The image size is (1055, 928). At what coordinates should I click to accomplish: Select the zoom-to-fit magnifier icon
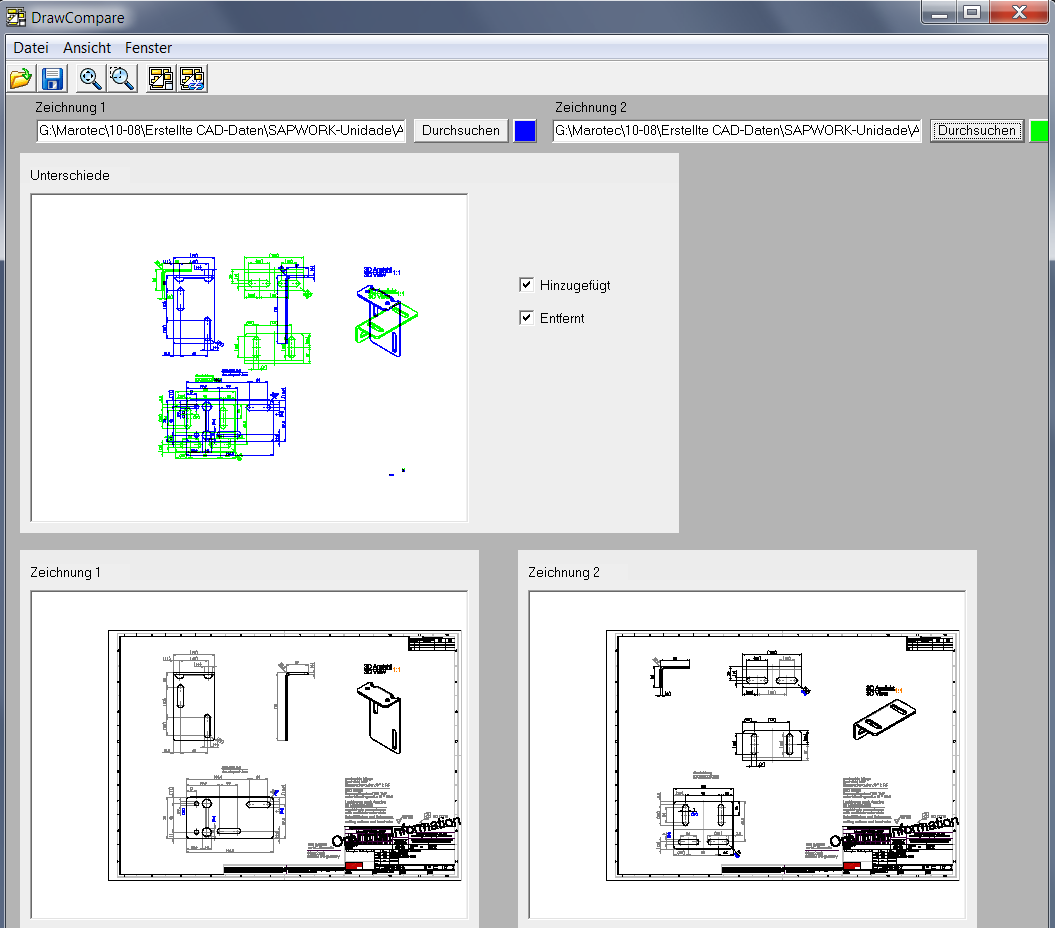tap(89, 78)
